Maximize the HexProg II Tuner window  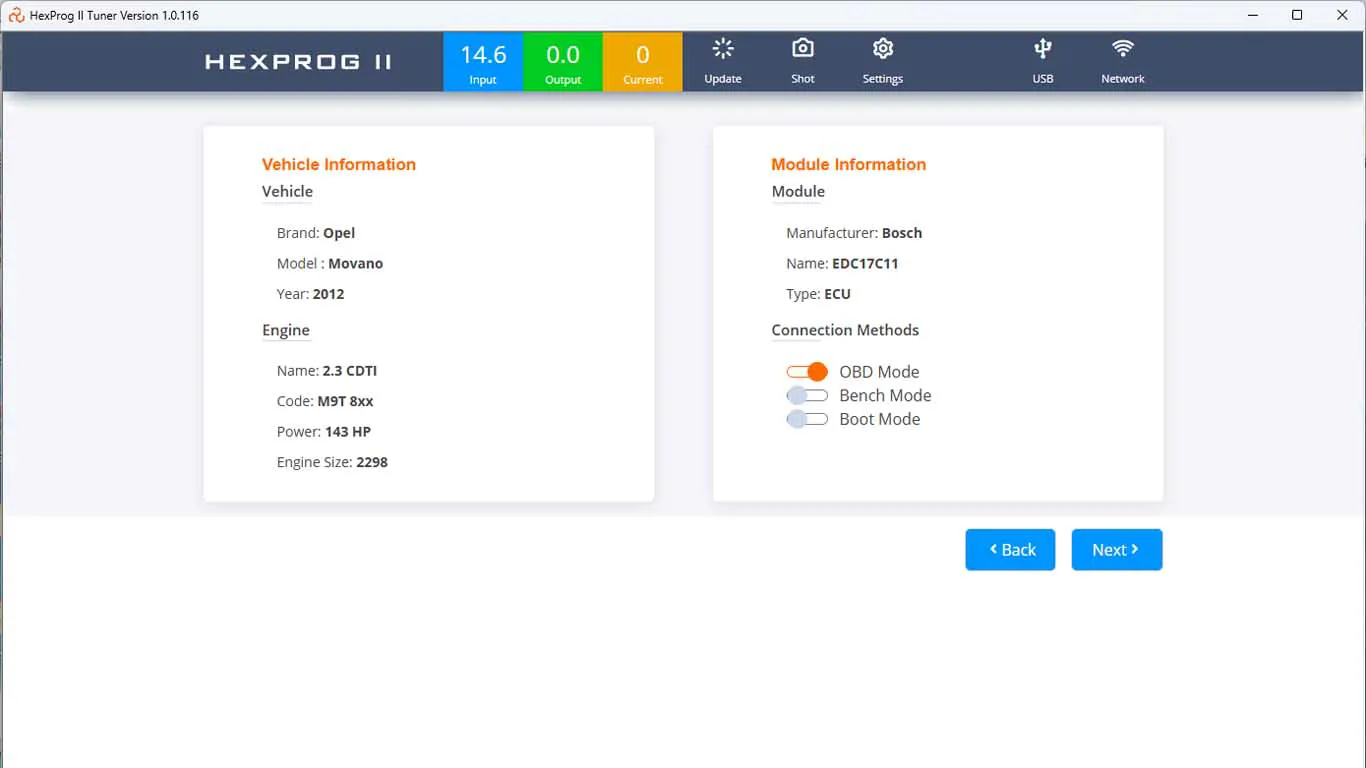1297,15
